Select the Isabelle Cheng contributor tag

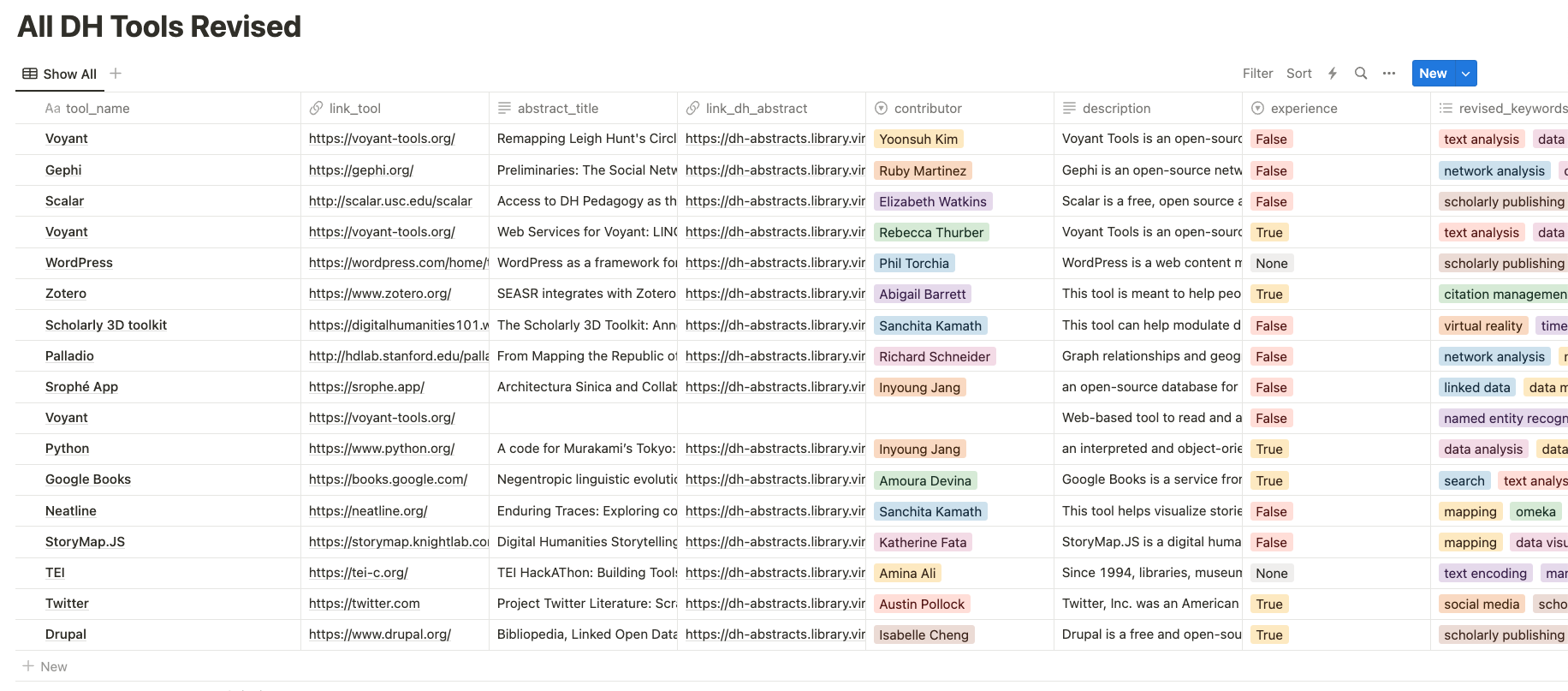924,635
